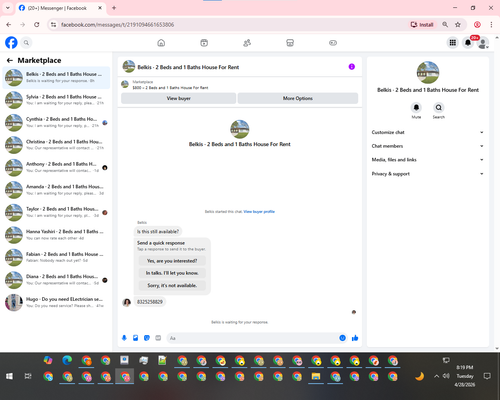Image resolution: width=500 pixels, height=400 pixels.
Task: Open the Gaming icon in top nav
Action: coord(333,43)
